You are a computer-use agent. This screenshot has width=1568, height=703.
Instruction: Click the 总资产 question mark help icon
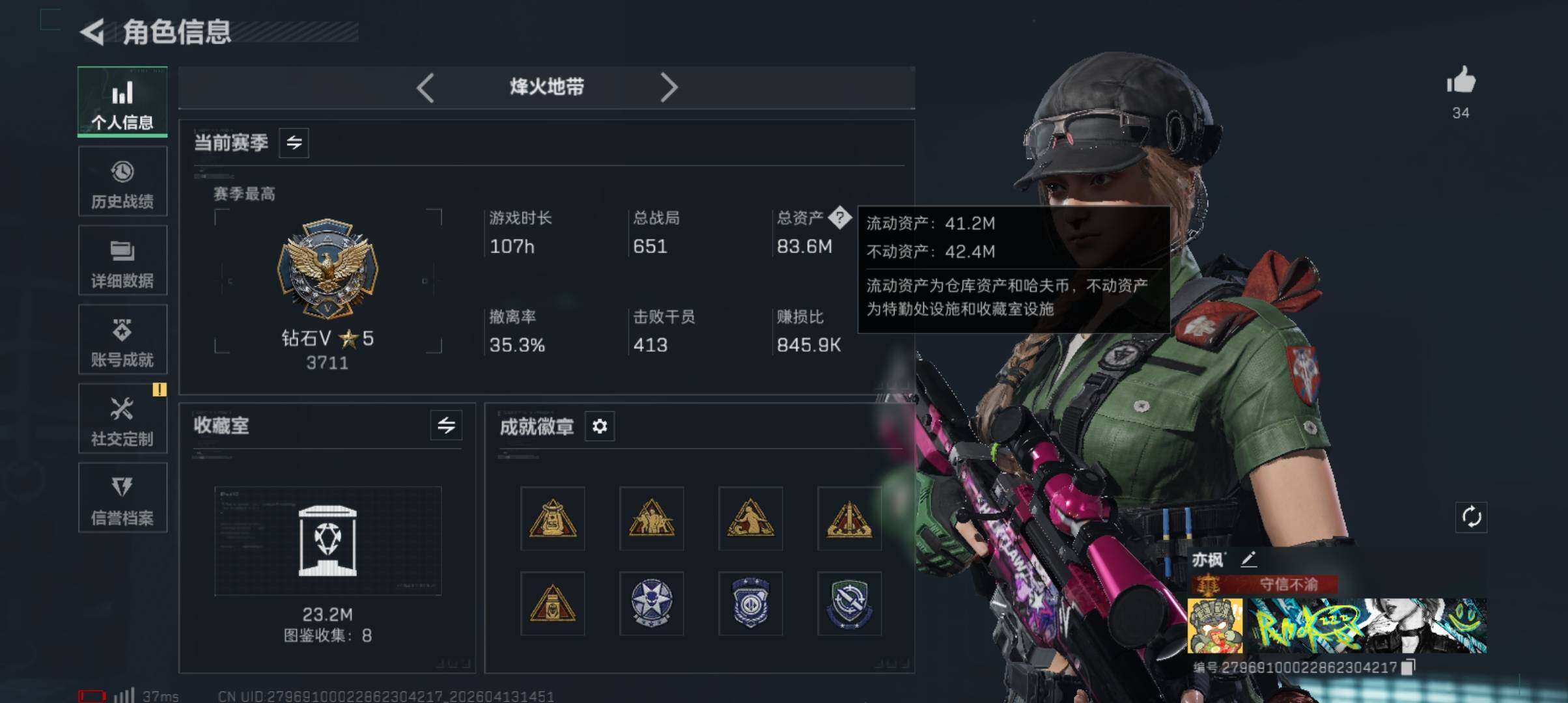[840, 217]
